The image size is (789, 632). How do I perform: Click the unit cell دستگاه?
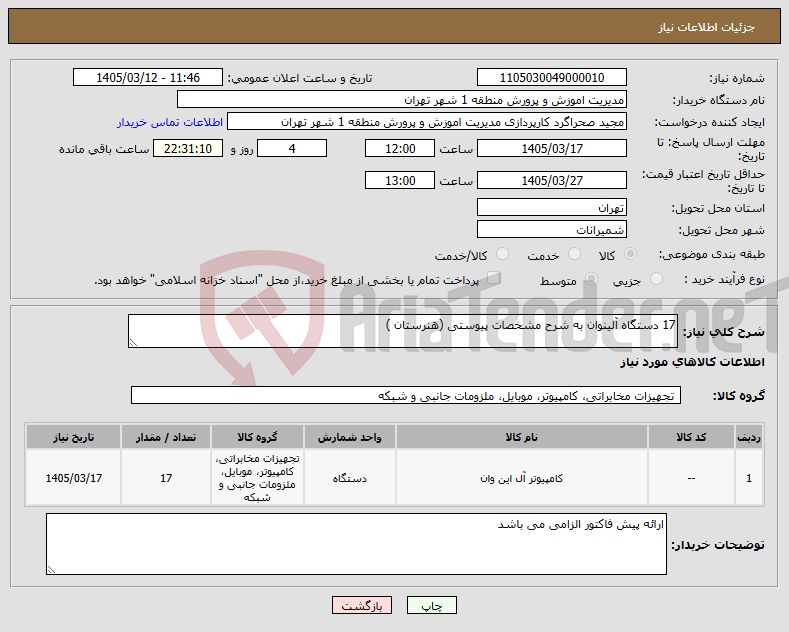coord(349,478)
